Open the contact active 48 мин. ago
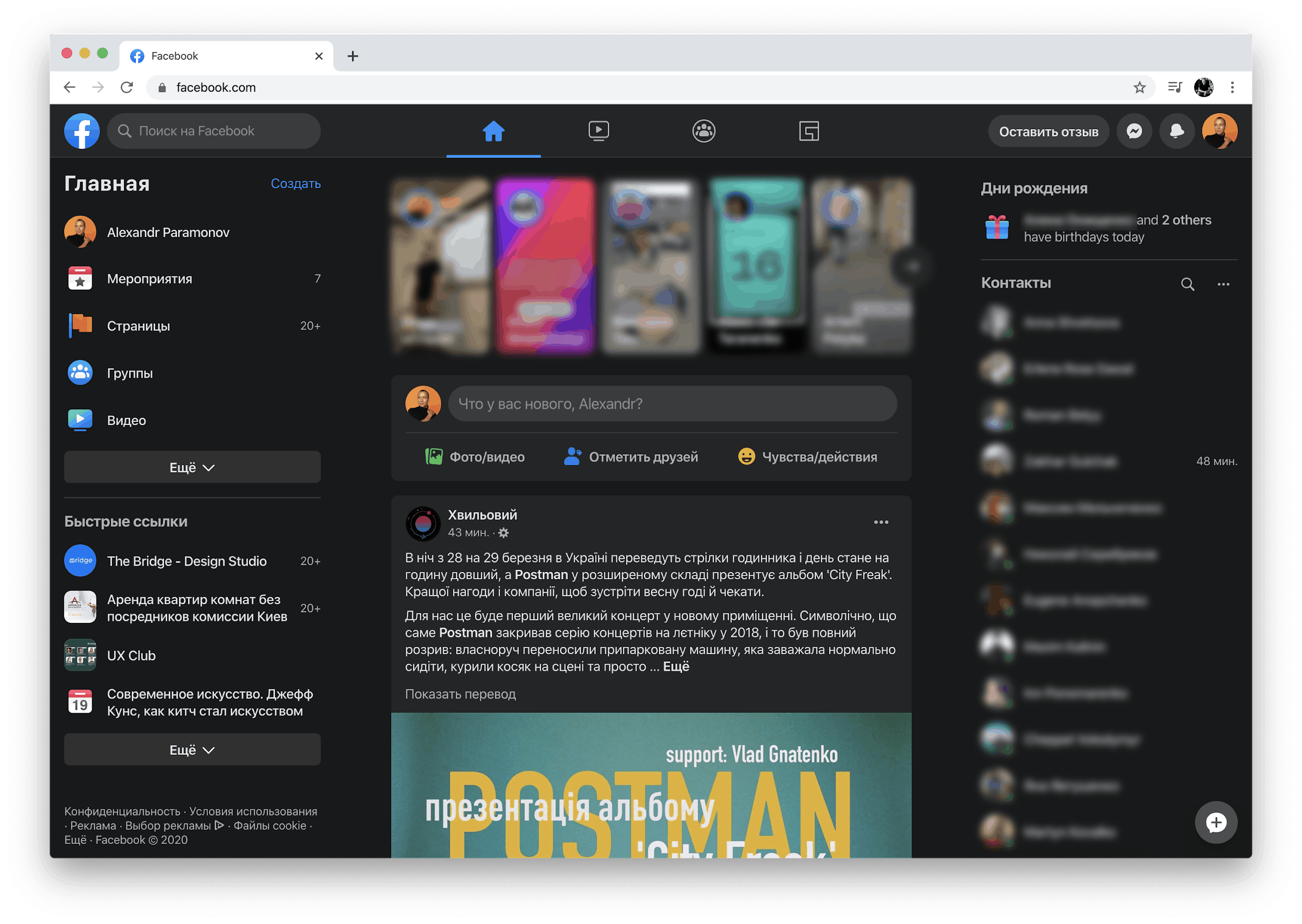 [x=1109, y=461]
